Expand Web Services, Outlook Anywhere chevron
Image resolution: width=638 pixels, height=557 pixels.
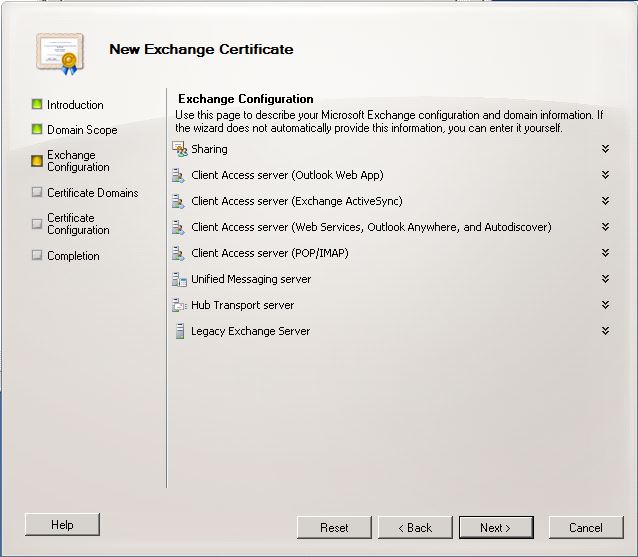[605, 227]
